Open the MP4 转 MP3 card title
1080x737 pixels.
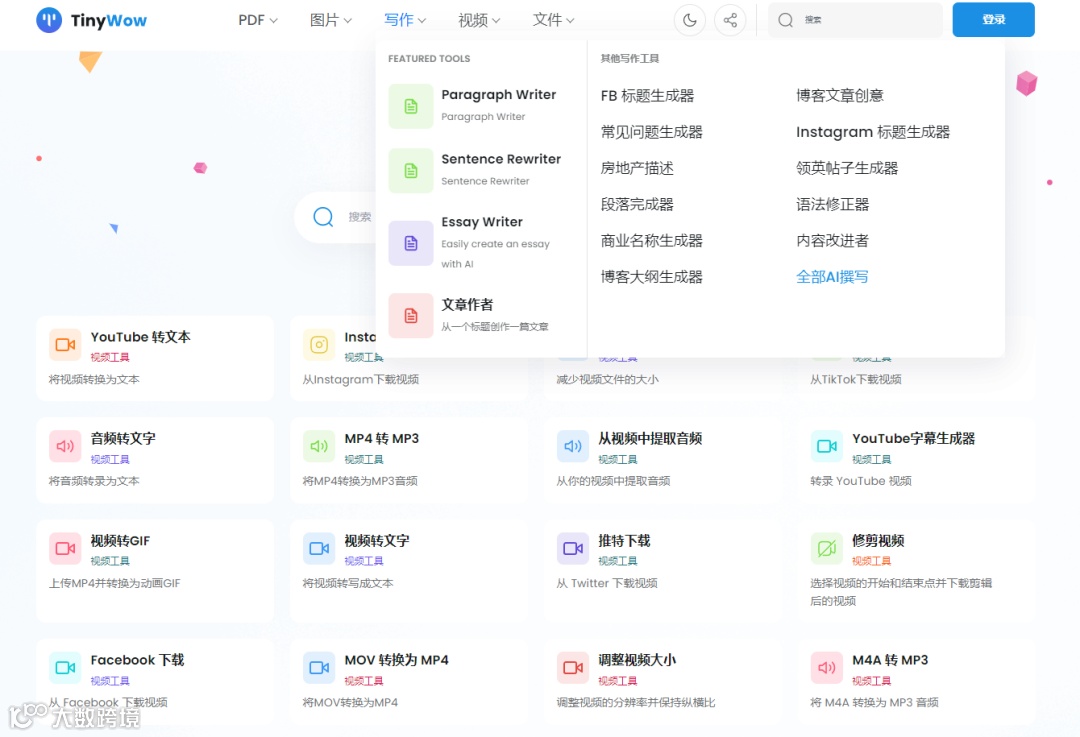coord(382,439)
